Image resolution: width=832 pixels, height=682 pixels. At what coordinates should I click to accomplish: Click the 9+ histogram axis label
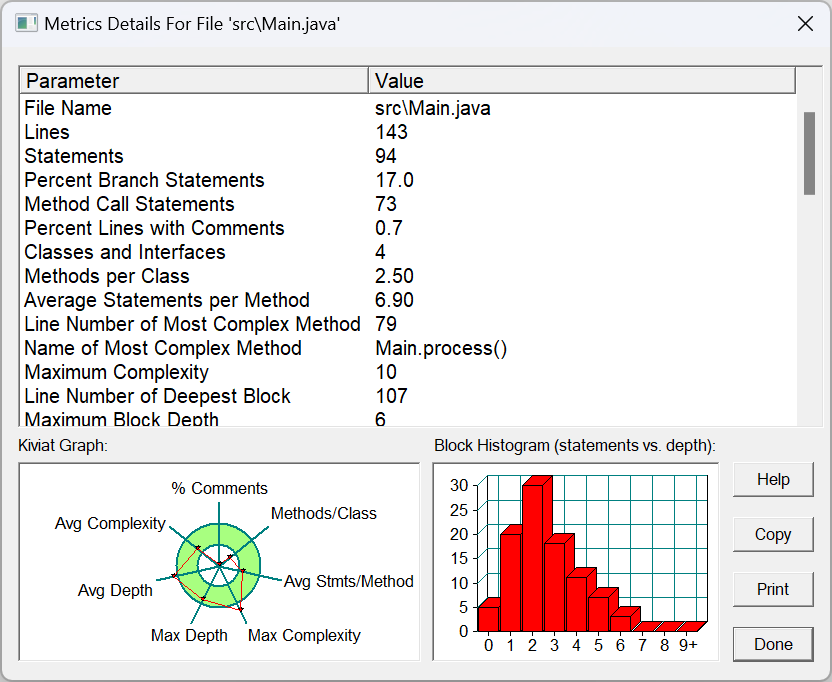(688, 645)
